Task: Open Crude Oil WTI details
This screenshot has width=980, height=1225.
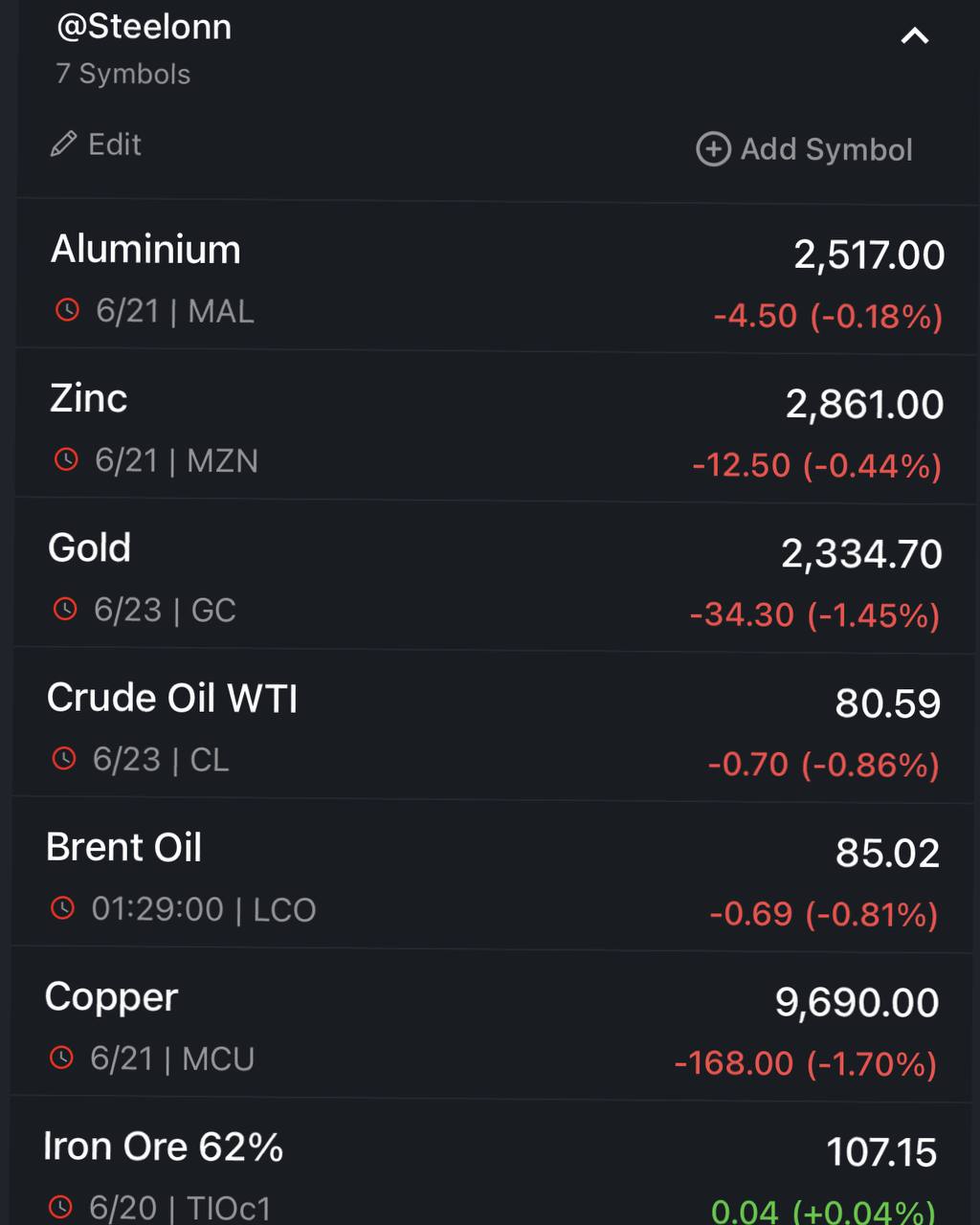Action: pos(493,725)
